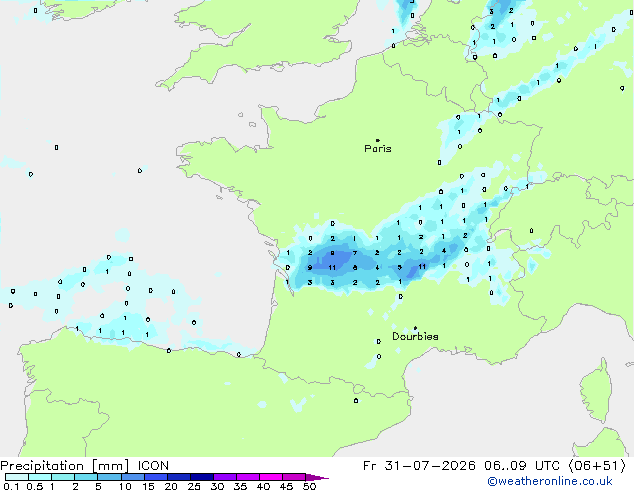Select the 20–25 mm legend swatch
The height and width of the screenshot is (490, 634).
click(179, 477)
